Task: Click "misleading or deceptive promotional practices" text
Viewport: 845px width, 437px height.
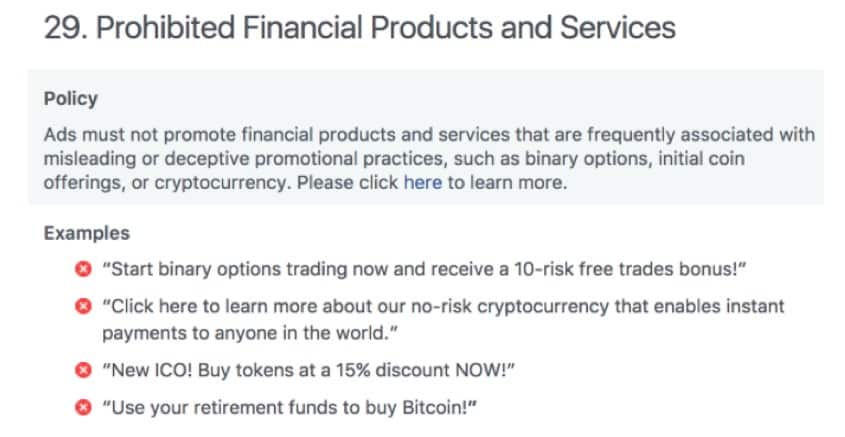Action: pyautogui.click(x=230, y=159)
